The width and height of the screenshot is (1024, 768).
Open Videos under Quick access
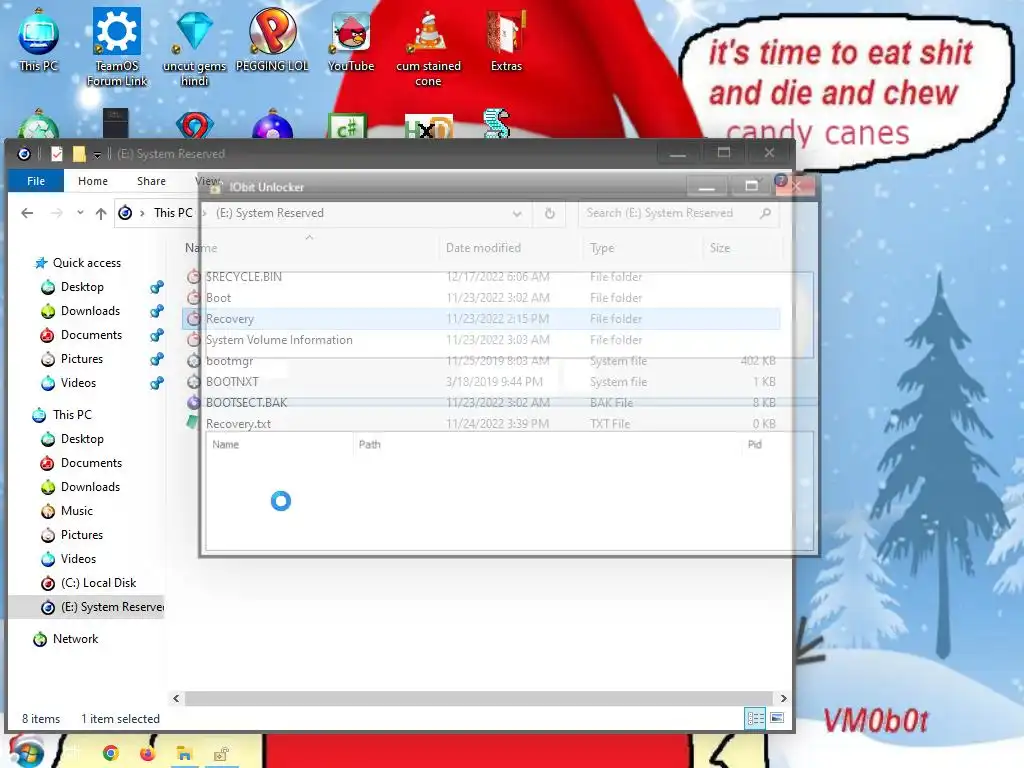78,383
